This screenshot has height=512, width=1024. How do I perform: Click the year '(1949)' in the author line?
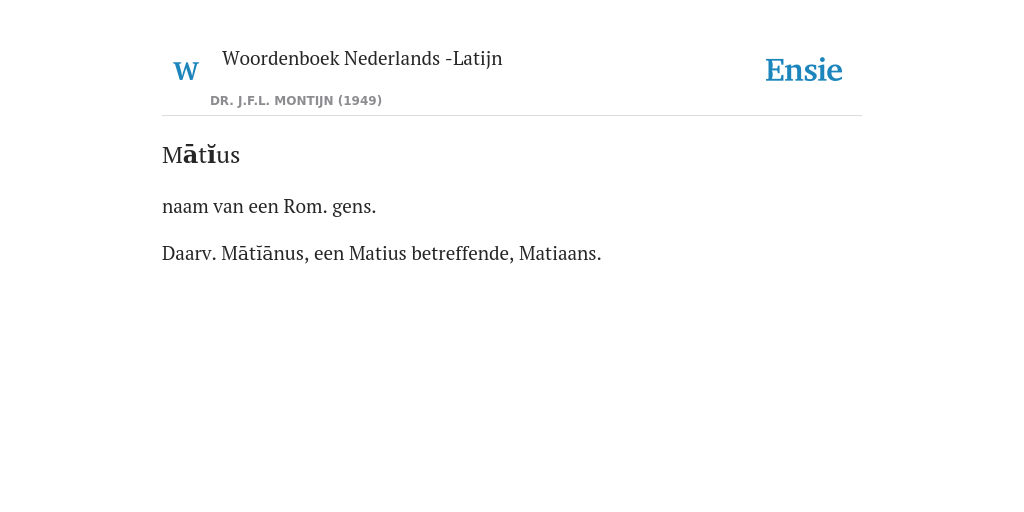[360, 101]
